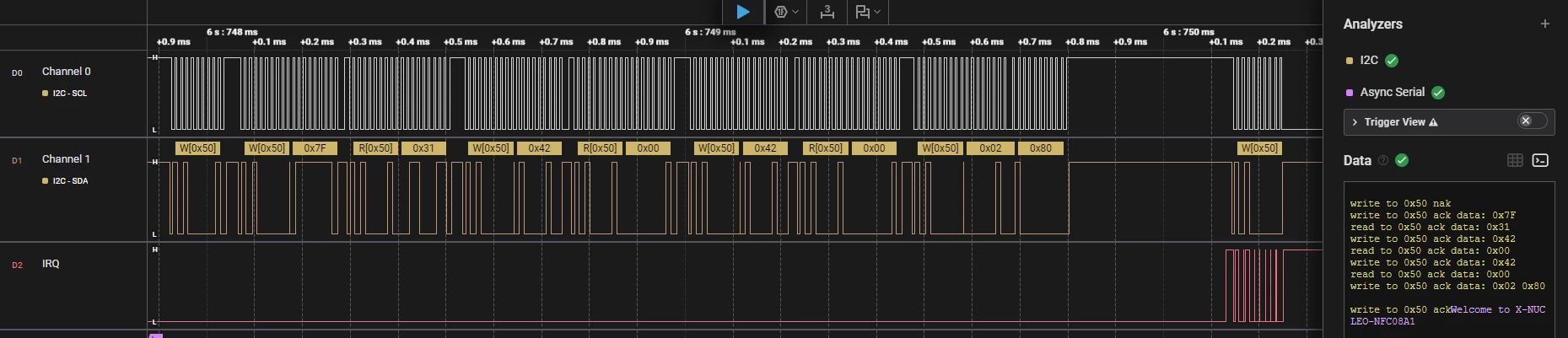Viewport: 1568px width, 338px height.
Task: Click terminal line 'data: 0x7F'
Action: click(x=1432, y=216)
